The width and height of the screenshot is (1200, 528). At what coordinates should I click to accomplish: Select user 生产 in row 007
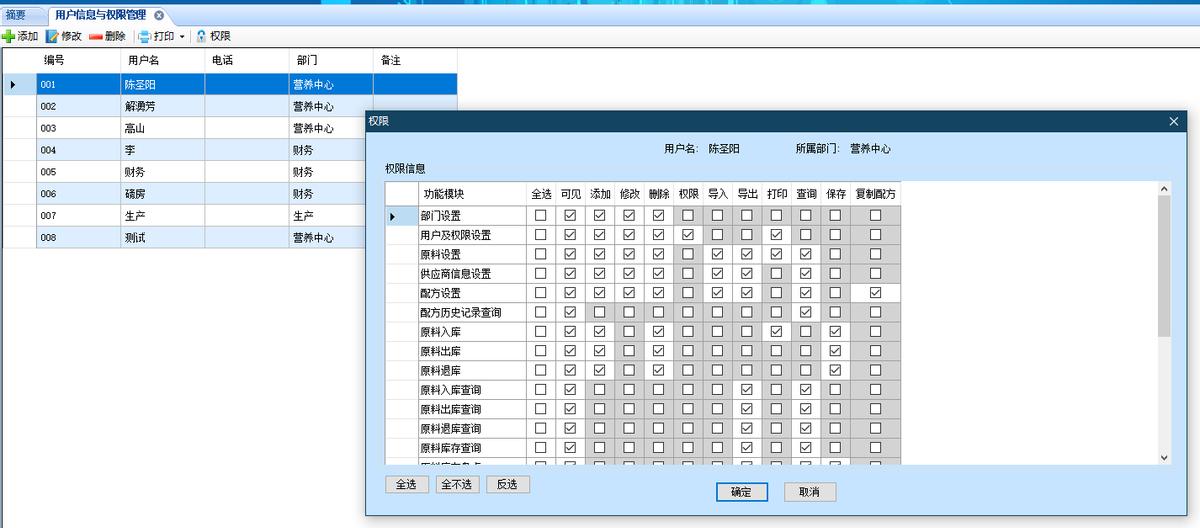point(185,216)
